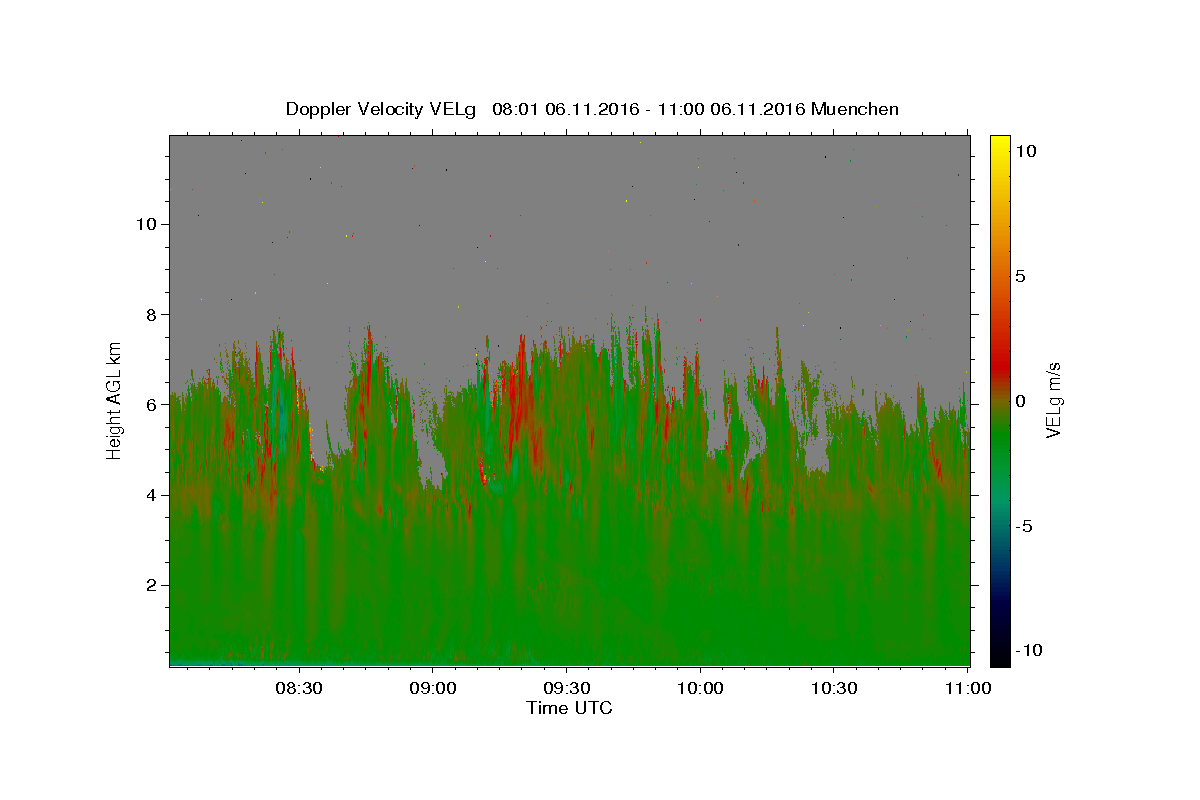Click the yellow top of the colorbar
This screenshot has height=800, width=1200.
click(1000, 140)
